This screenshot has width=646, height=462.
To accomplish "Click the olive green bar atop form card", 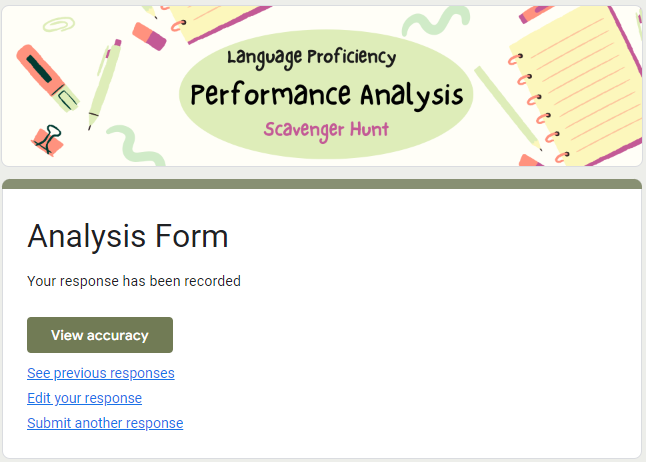I will click(x=322, y=184).
